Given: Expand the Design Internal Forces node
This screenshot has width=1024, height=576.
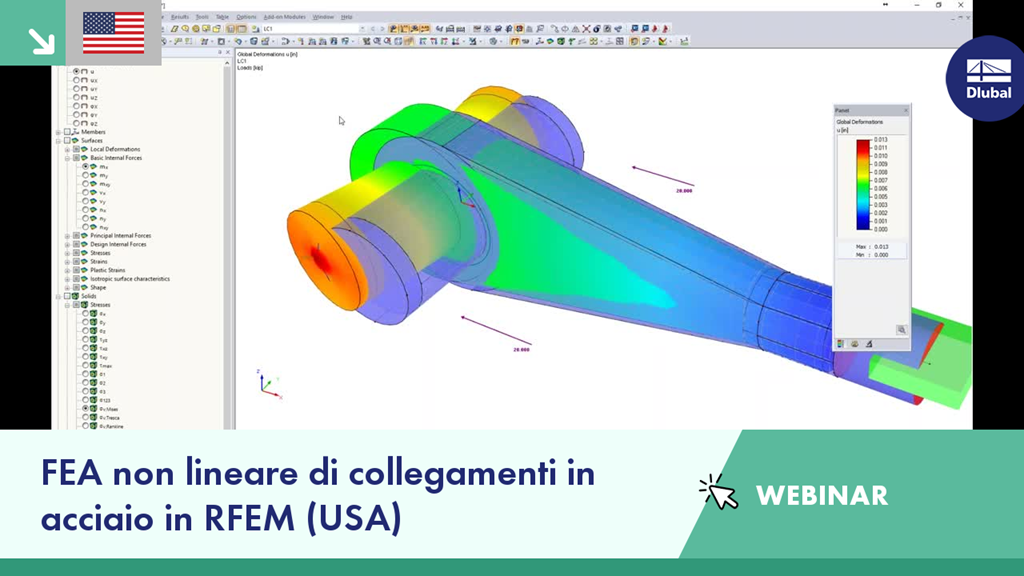Looking at the screenshot, I should tap(67, 244).
